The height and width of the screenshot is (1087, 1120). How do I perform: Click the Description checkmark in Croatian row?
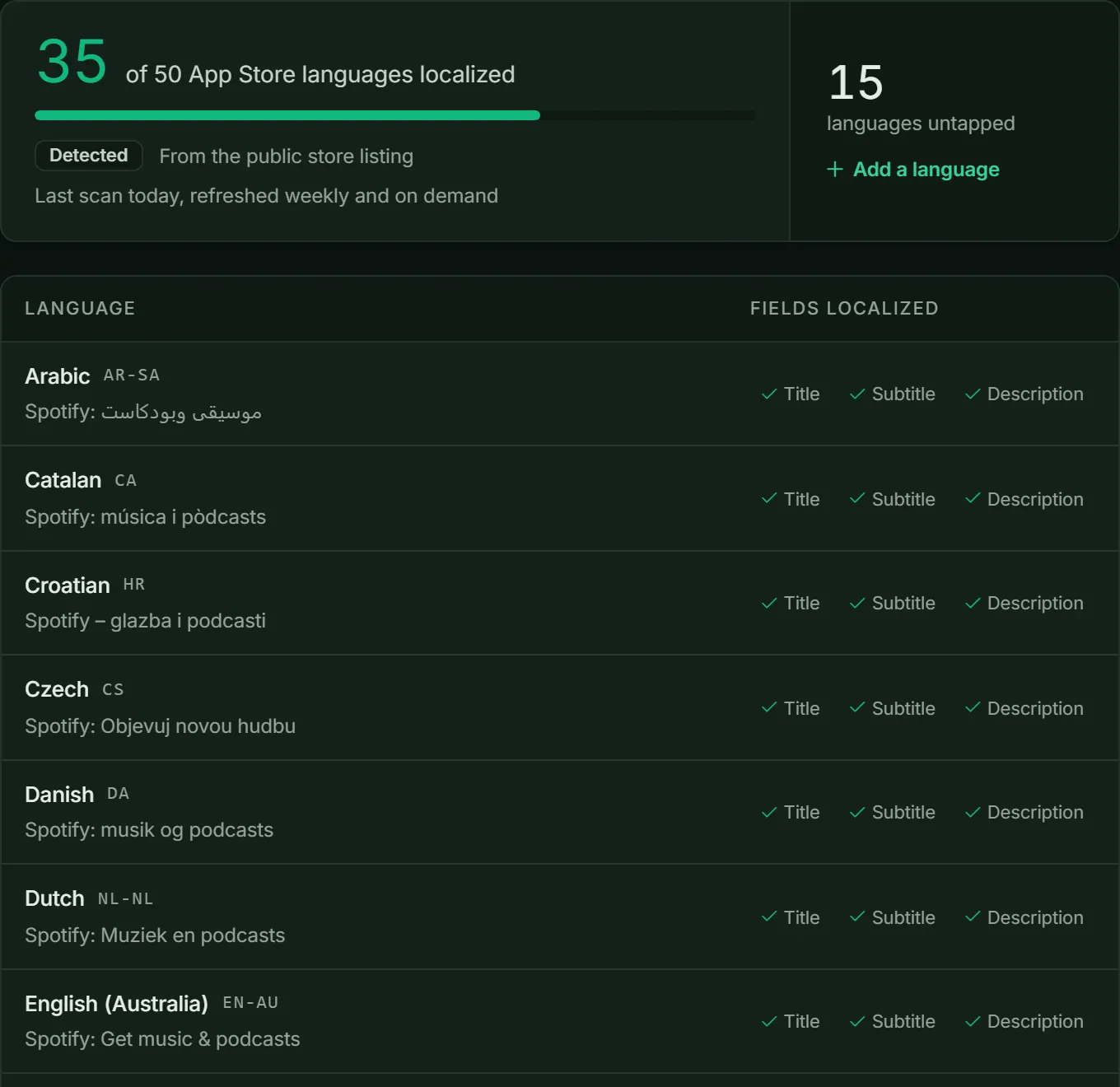pyautogui.click(x=973, y=604)
